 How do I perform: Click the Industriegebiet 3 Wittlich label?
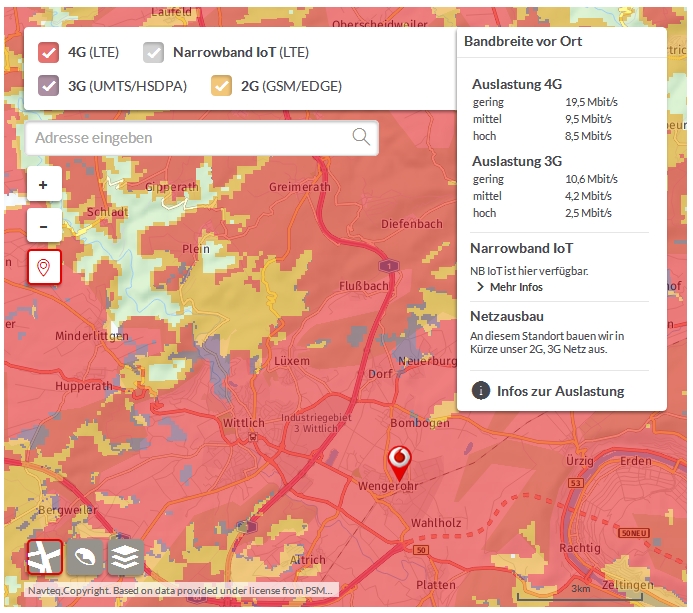pos(316,423)
